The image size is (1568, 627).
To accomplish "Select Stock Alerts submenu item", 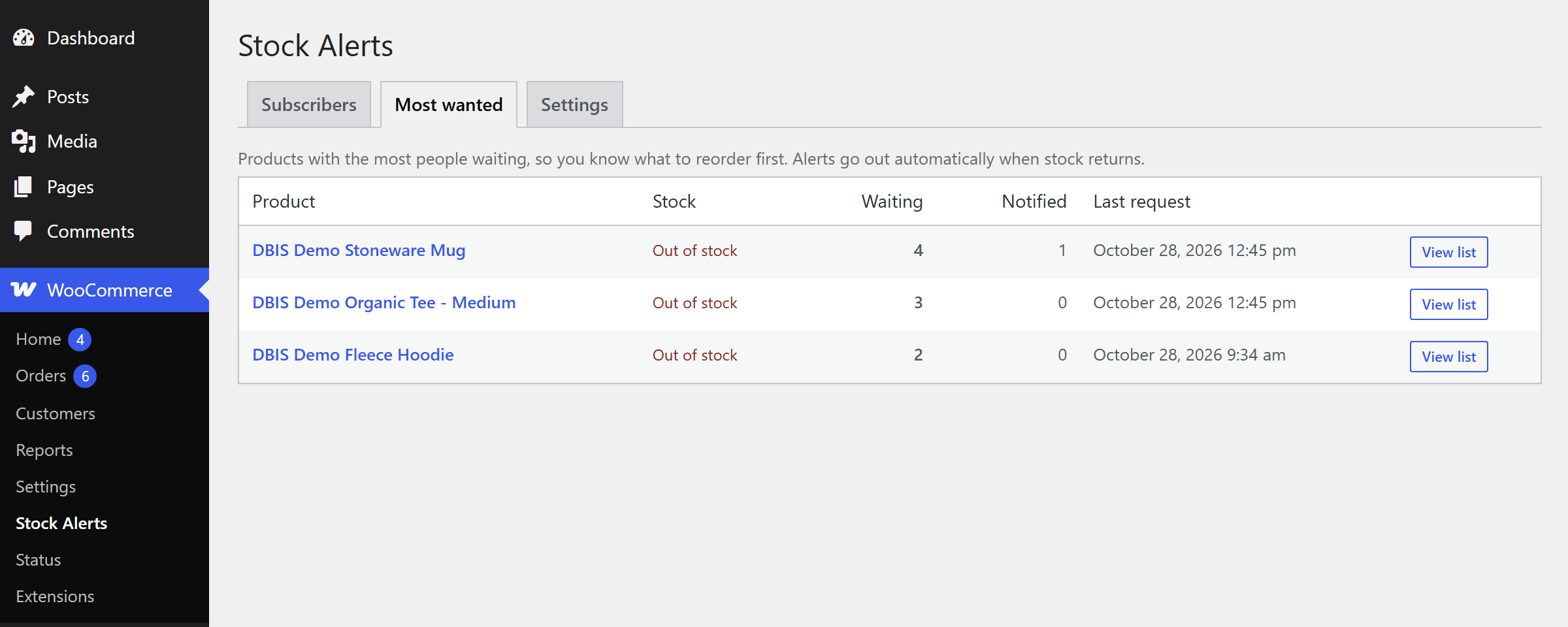I will coord(61,523).
